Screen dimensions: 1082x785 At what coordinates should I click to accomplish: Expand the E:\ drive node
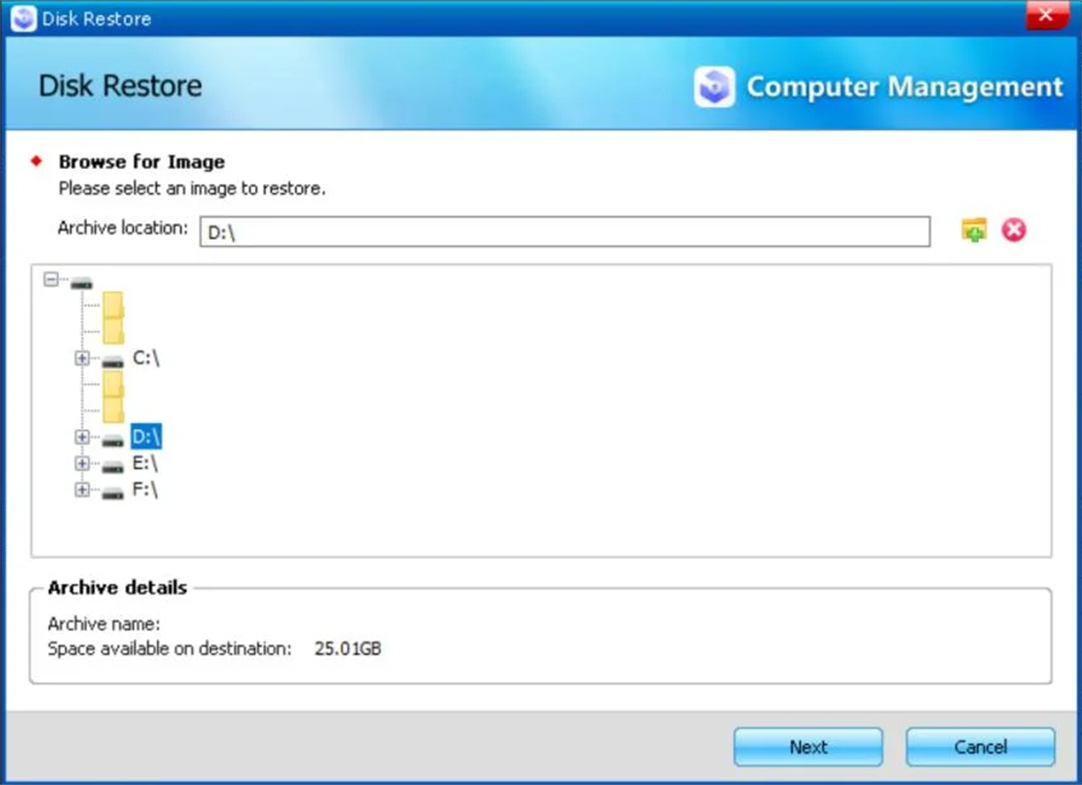(82, 464)
